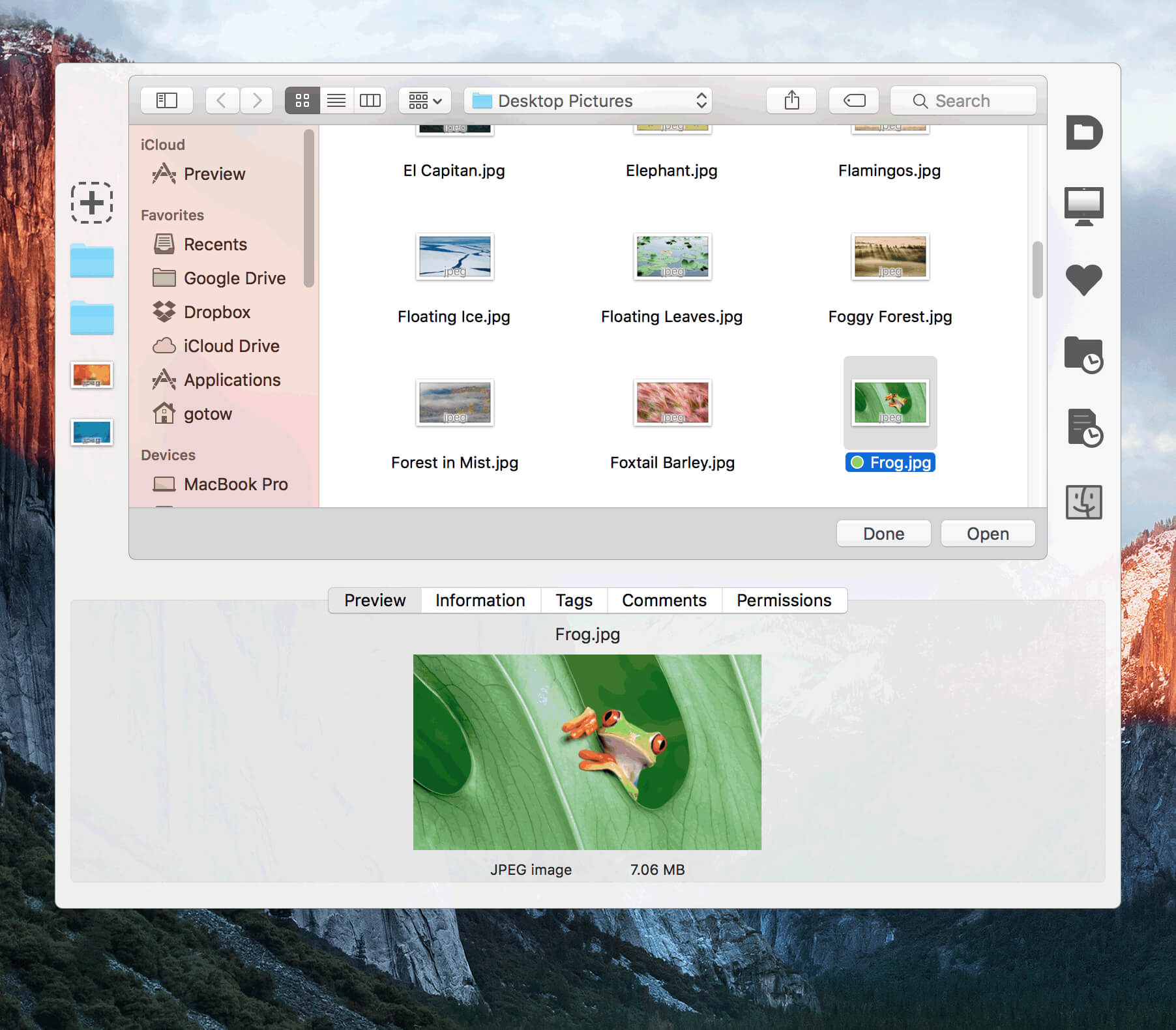The width and height of the screenshot is (1176, 1030).
Task: Switch to icon grid view
Action: click(x=302, y=100)
